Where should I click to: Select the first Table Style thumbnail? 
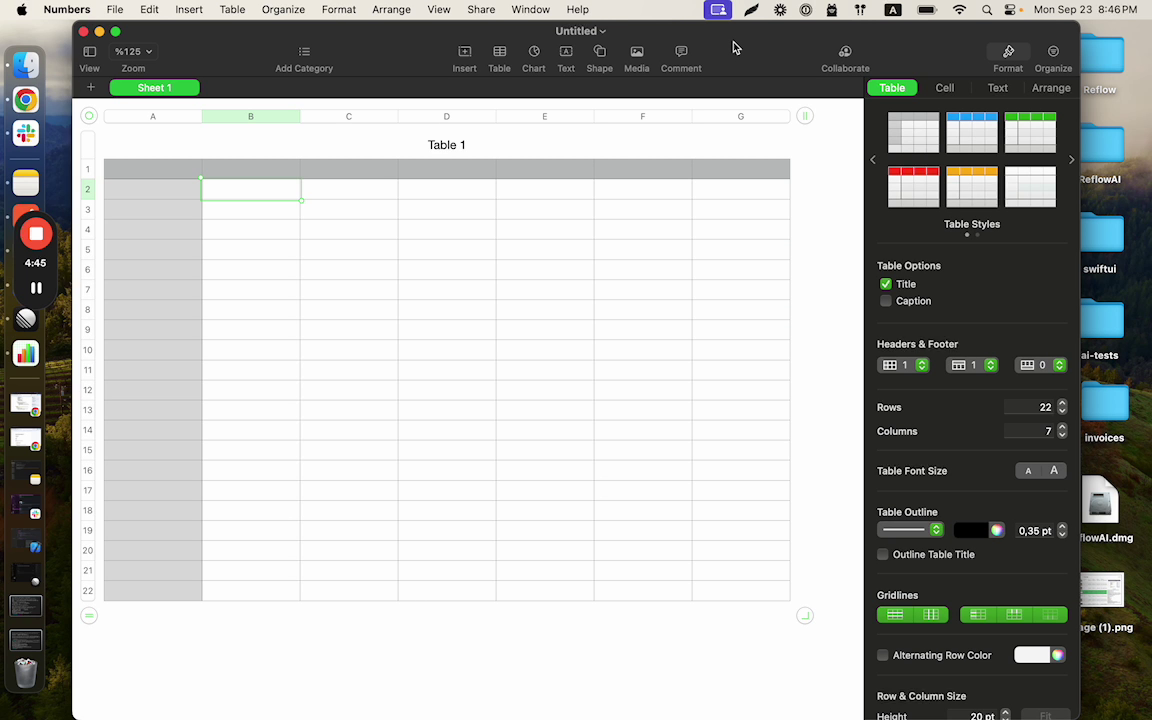913,132
